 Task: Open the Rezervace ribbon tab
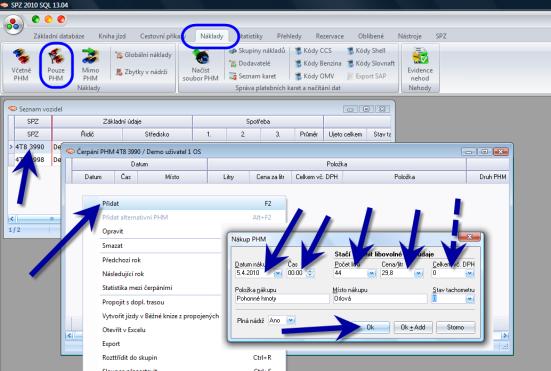pos(330,36)
